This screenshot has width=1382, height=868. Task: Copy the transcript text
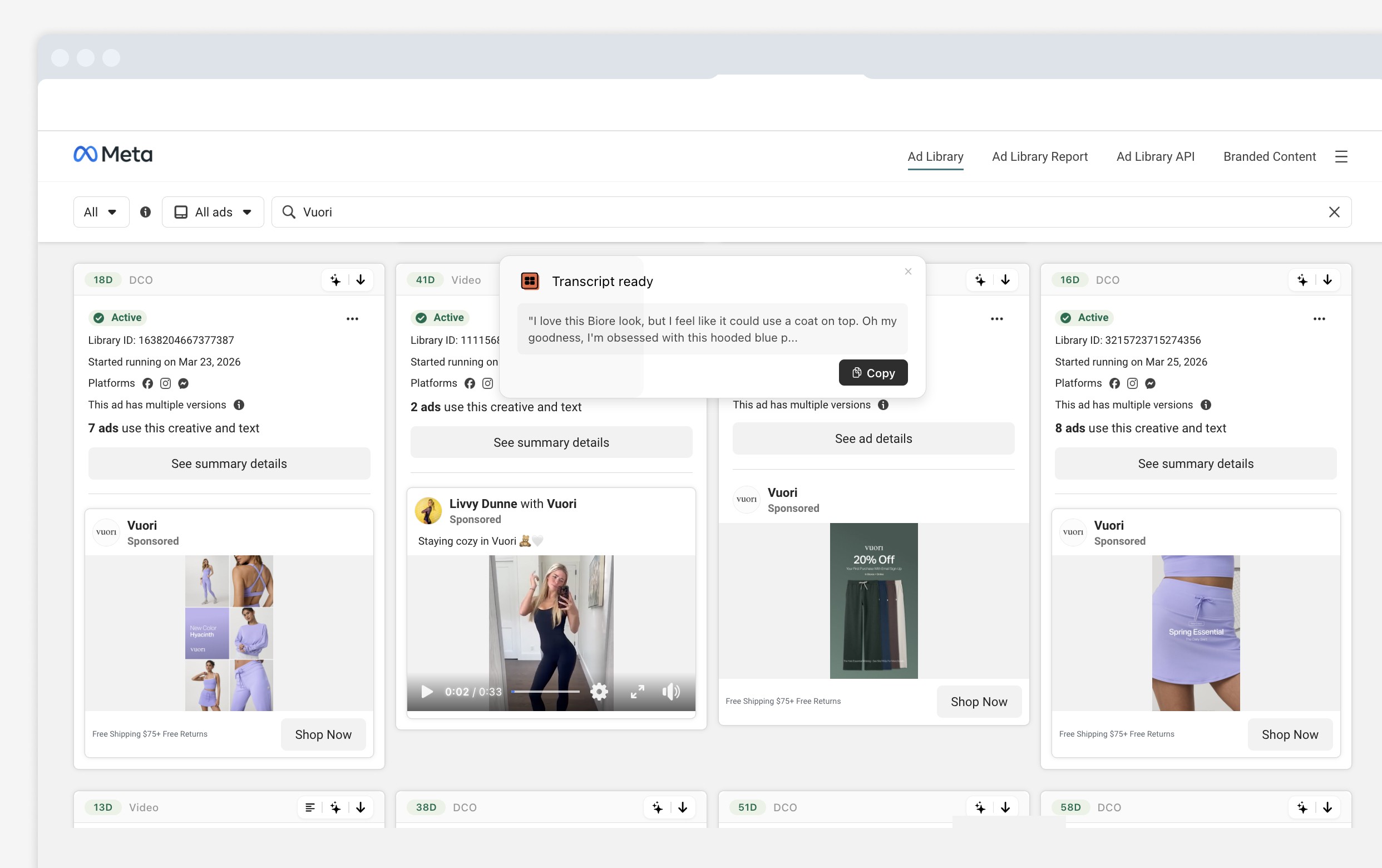tap(873, 373)
